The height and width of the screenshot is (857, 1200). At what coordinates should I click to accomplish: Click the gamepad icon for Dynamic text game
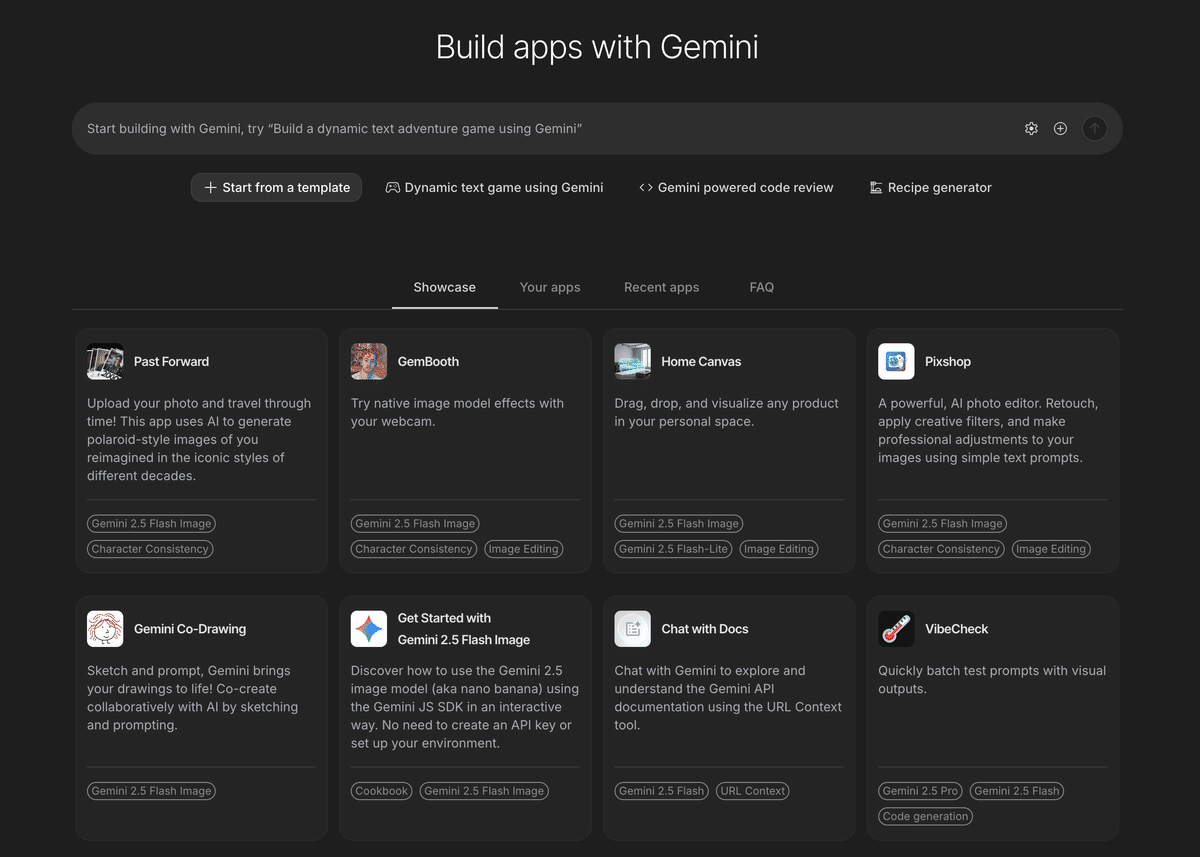point(393,187)
